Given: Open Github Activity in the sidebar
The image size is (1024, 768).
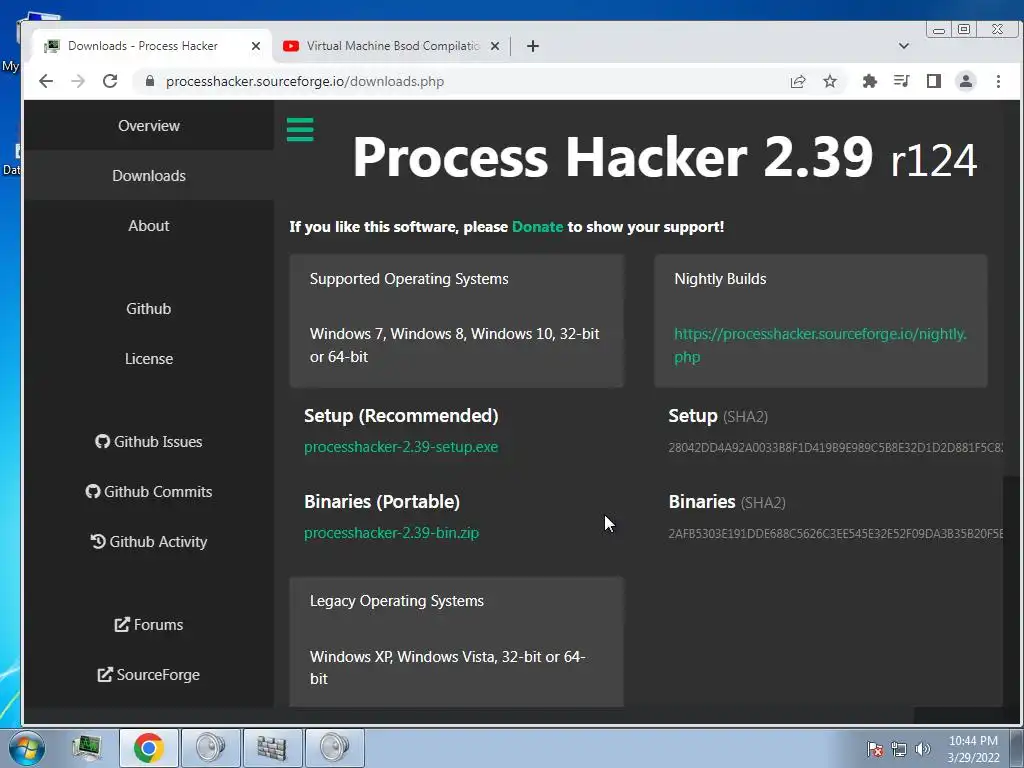Looking at the screenshot, I should click(149, 541).
